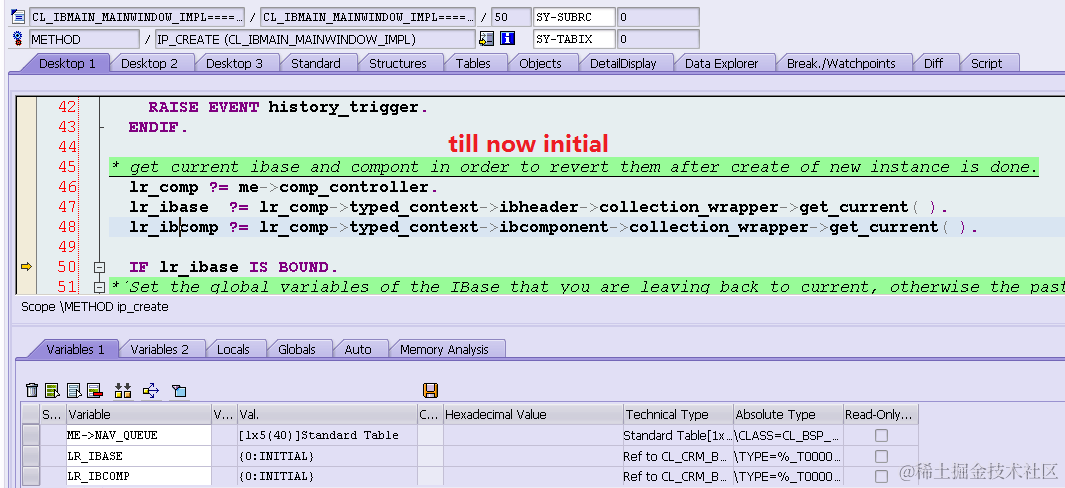The height and width of the screenshot is (488, 1065).
Task: Select the Variables 1 tab
Action: 75,349
